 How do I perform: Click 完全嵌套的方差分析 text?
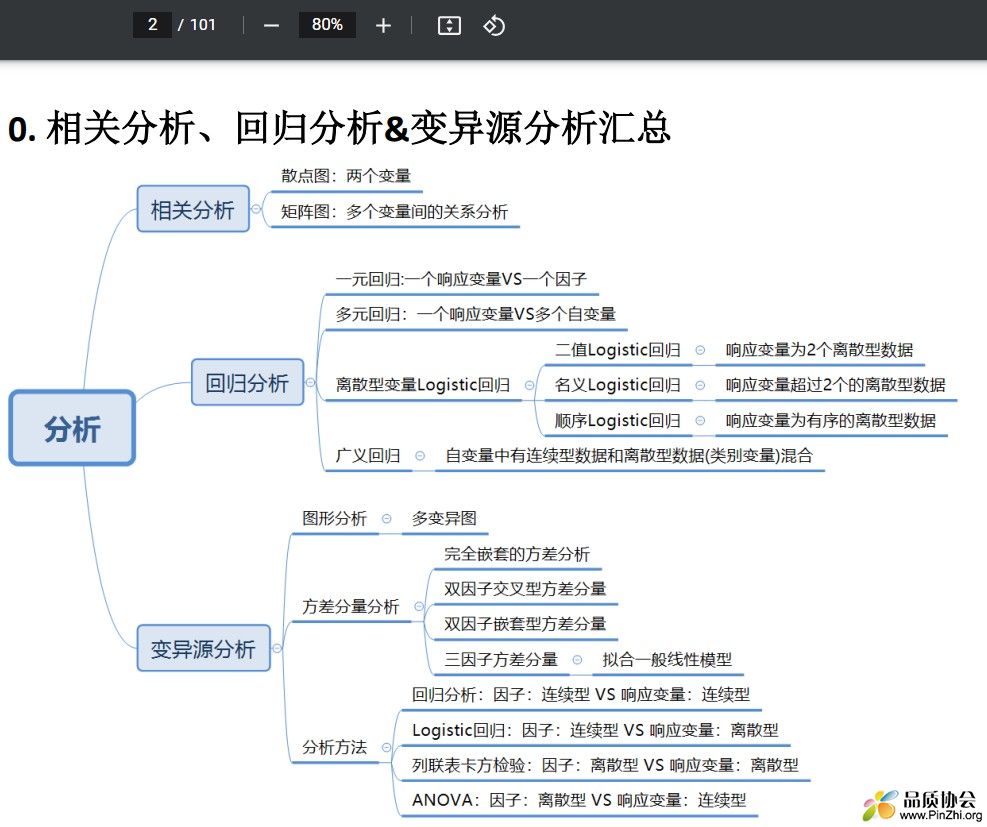tap(517, 554)
